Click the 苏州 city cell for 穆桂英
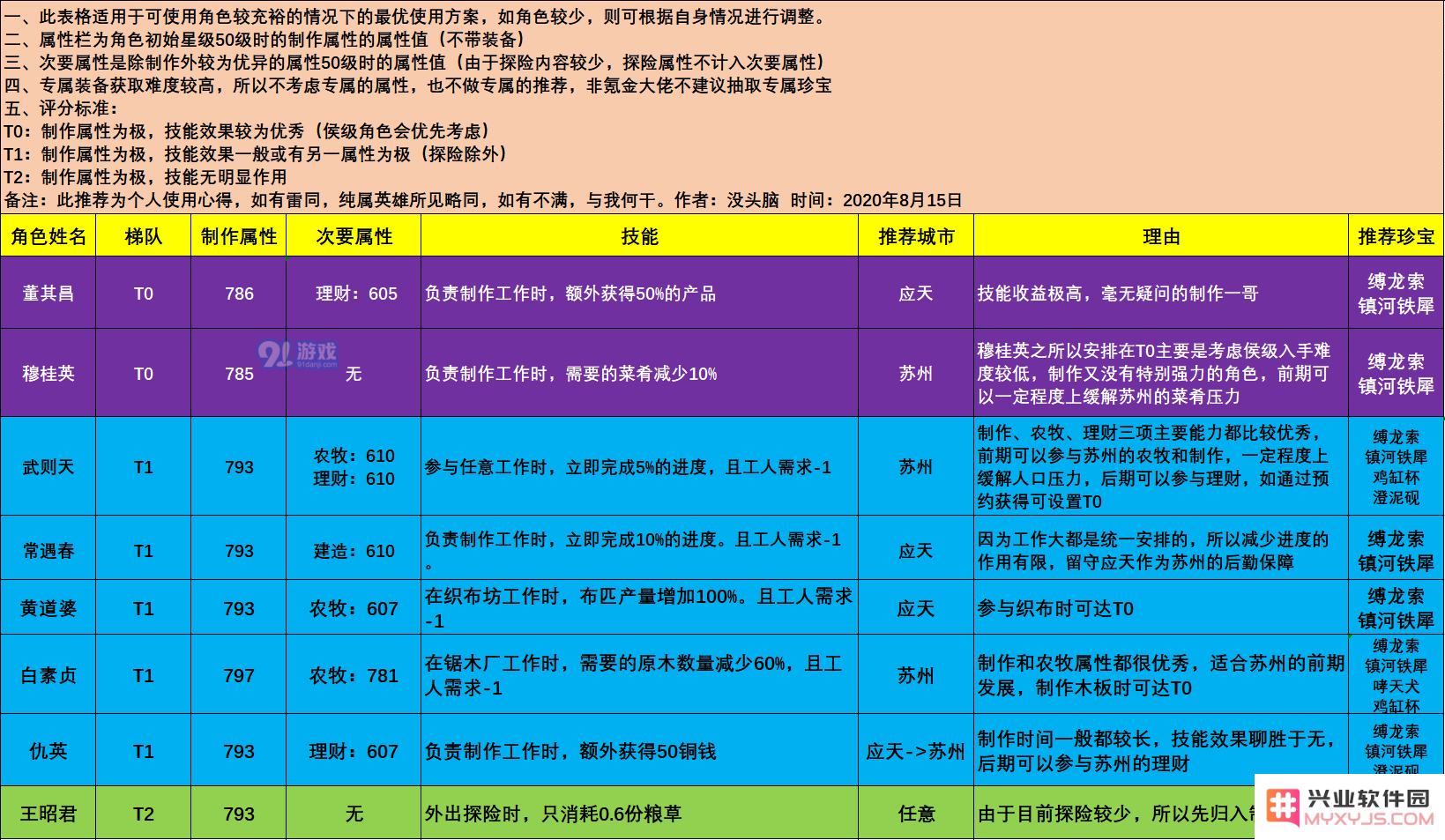 [x=916, y=374]
